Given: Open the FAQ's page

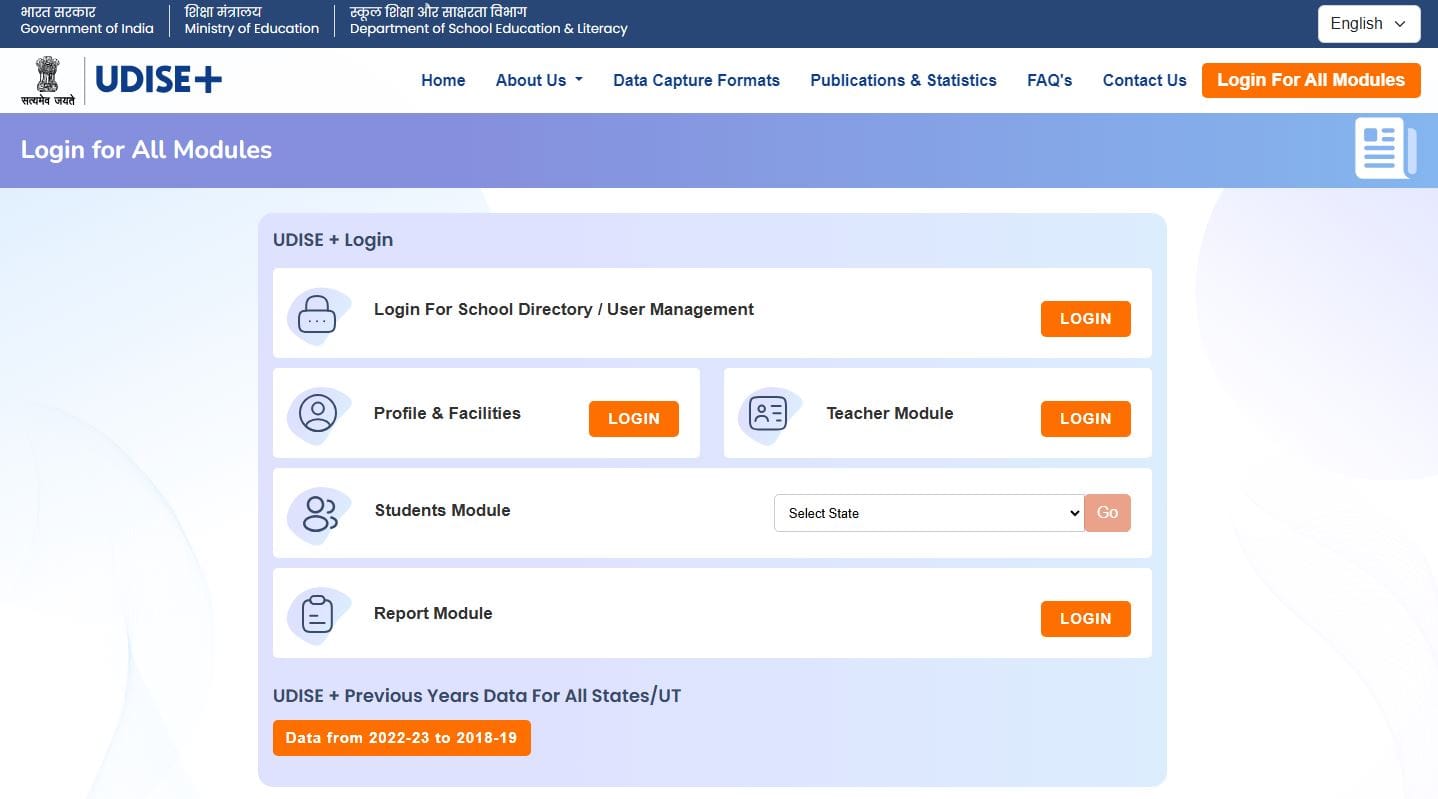Looking at the screenshot, I should click(x=1049, y=80).
